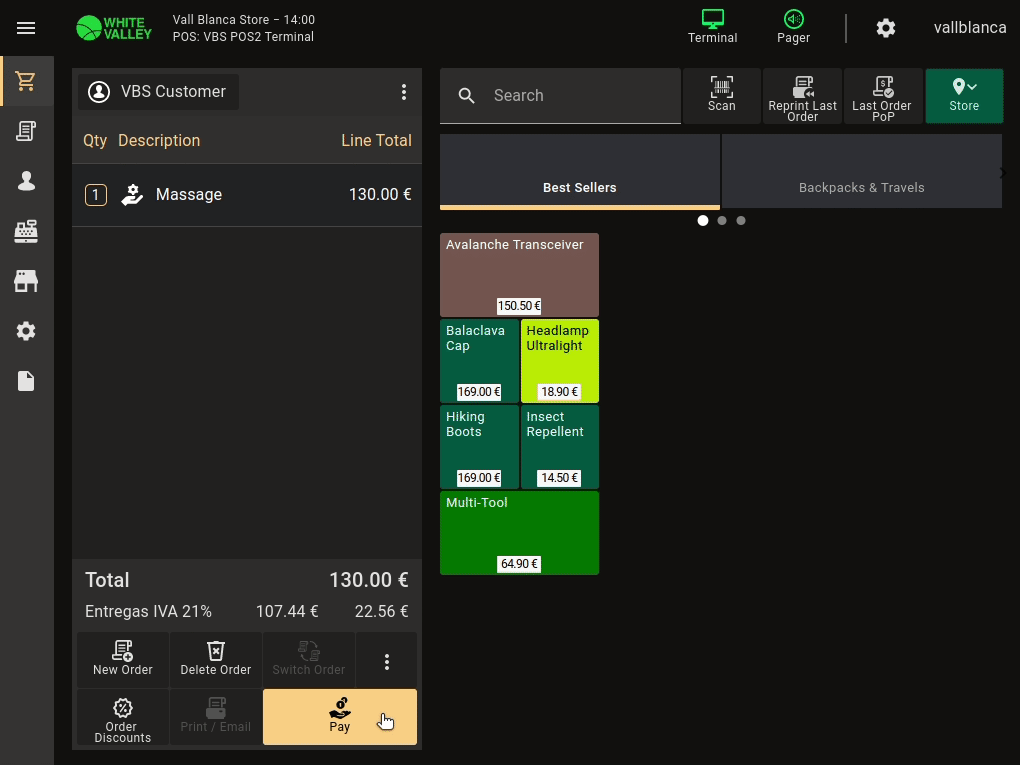The width and height of the screenshot is (1020, 765).
Task: Select the third carousel page dot
Action: [x=741, y=220]
